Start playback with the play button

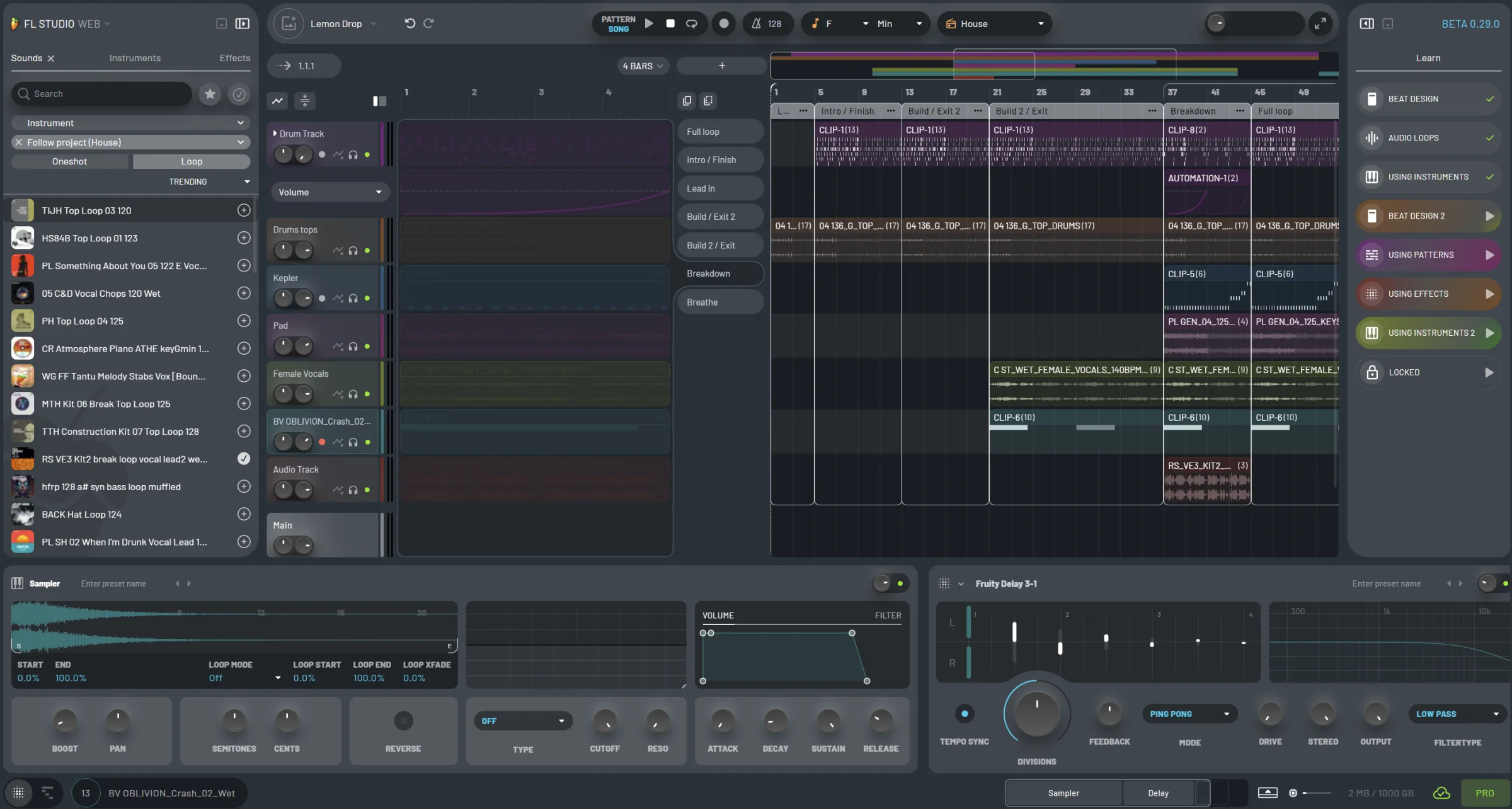click(x=649, y=23)
